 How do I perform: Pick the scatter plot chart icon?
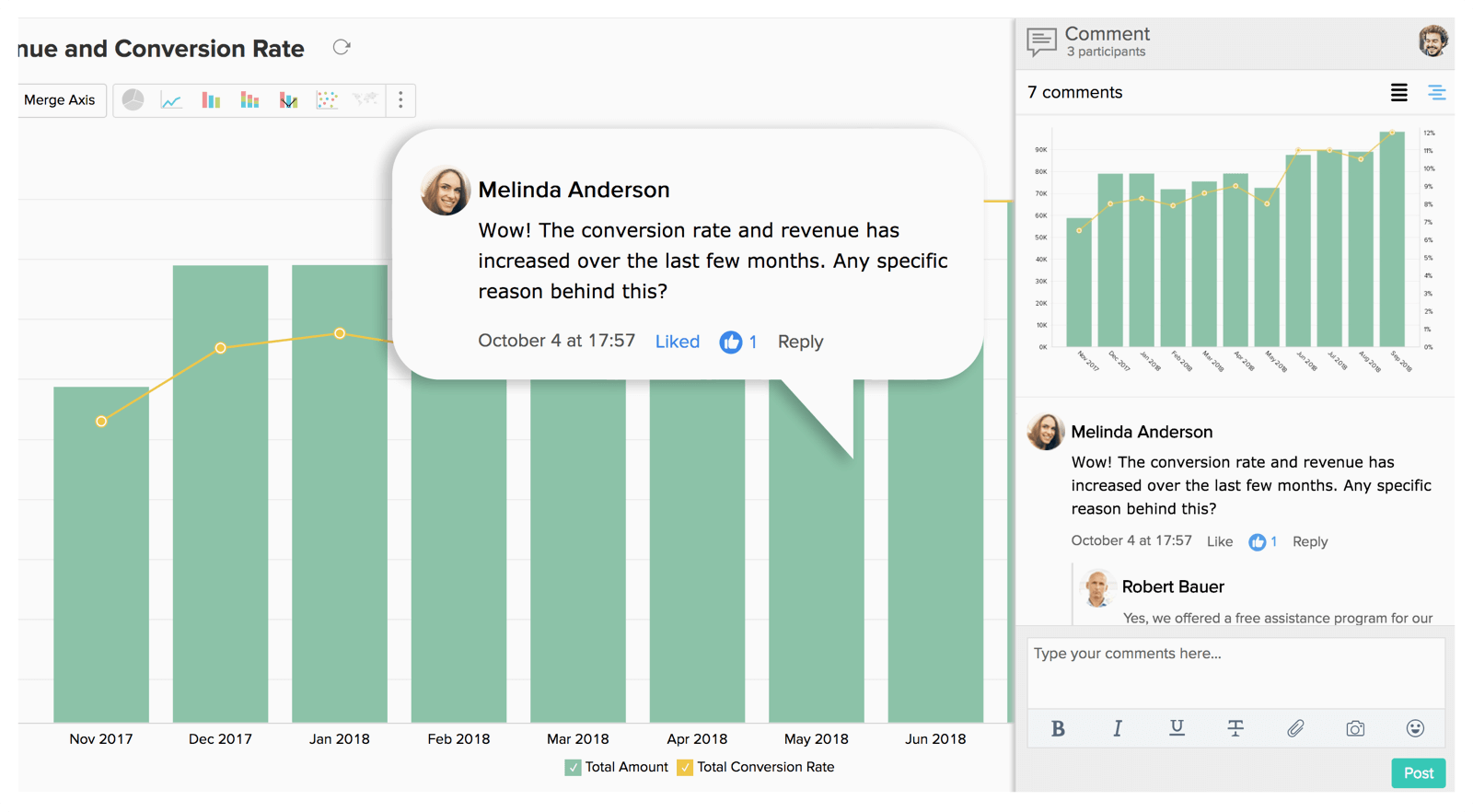(x=327, y=100)
